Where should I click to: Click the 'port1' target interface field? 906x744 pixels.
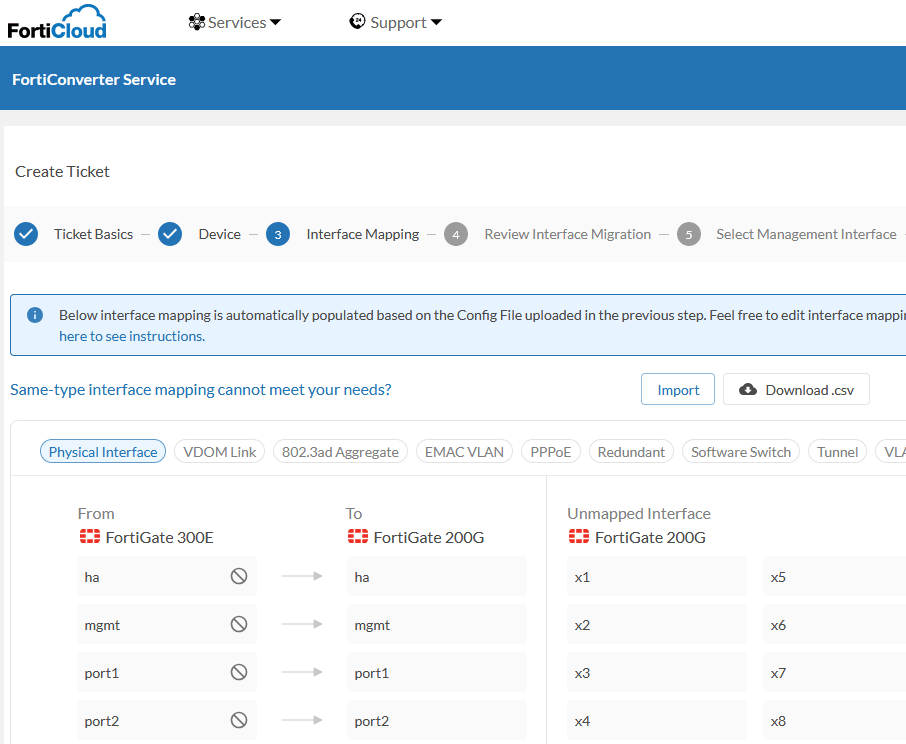(x=437, y=672)
